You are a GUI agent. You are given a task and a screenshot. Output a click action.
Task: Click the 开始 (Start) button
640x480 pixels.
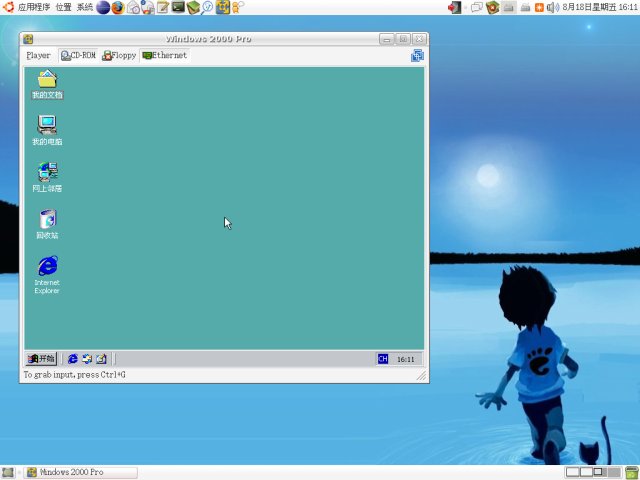coord(41,359)
